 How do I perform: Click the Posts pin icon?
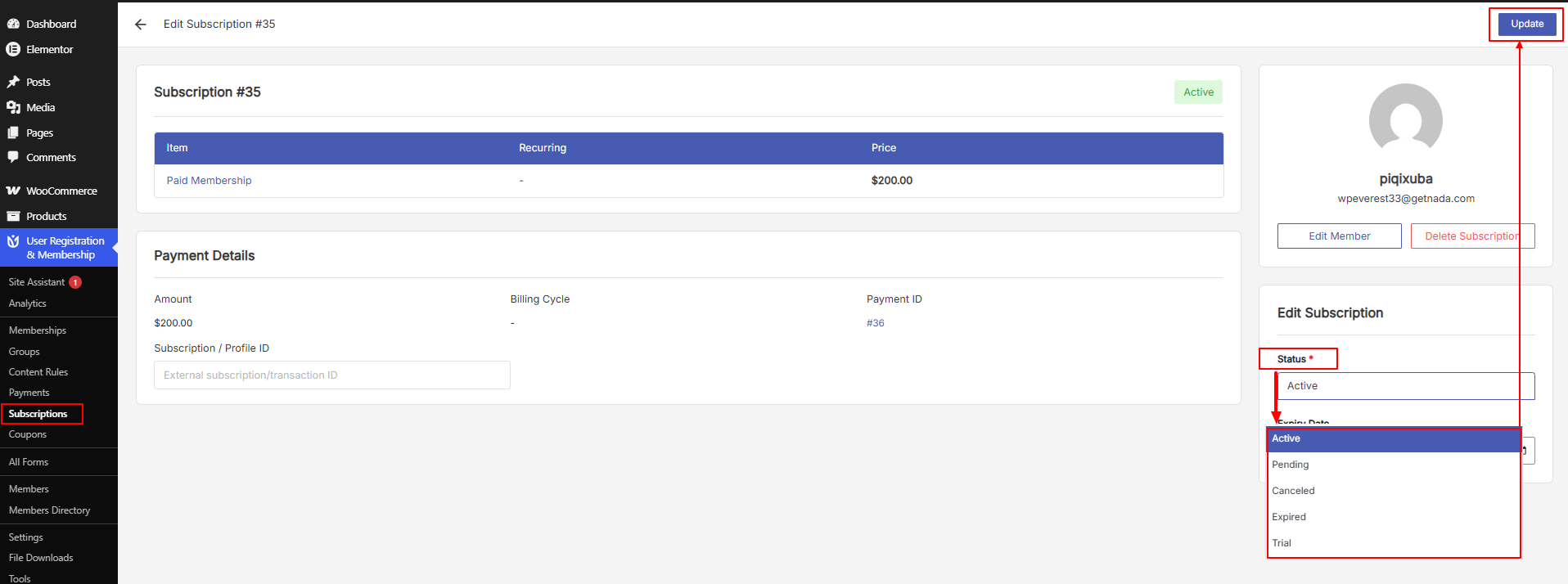click(x=13, y=82)
